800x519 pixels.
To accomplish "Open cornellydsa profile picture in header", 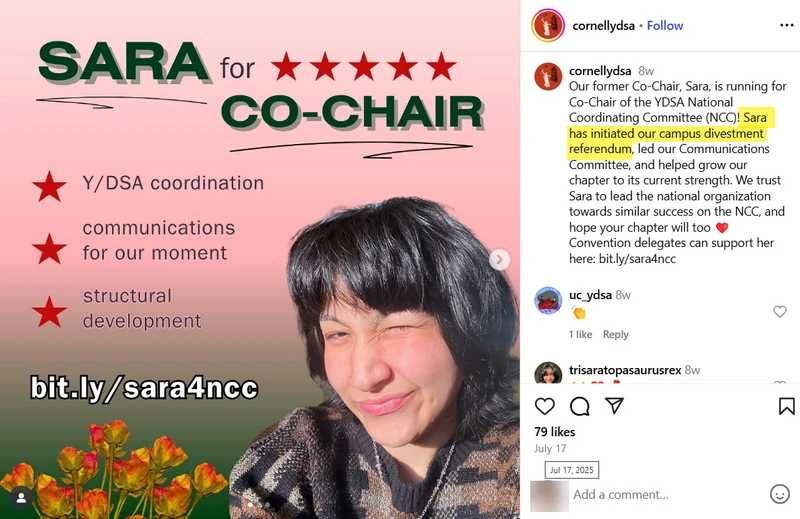I will tap(547, 25).
